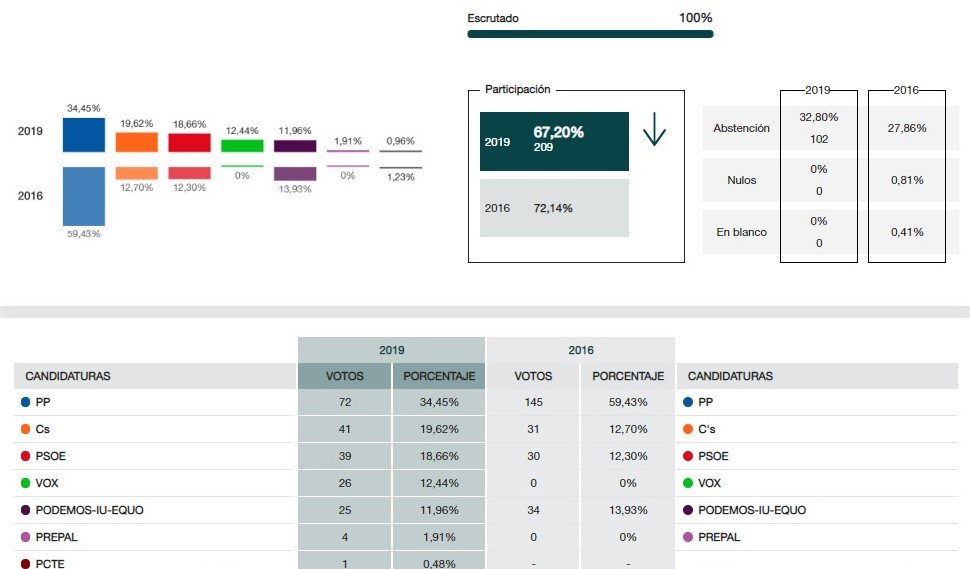Click PP's 2019 percentage 34,45% in table
This screenshot has height=569, width=970.
coord(439,402)
